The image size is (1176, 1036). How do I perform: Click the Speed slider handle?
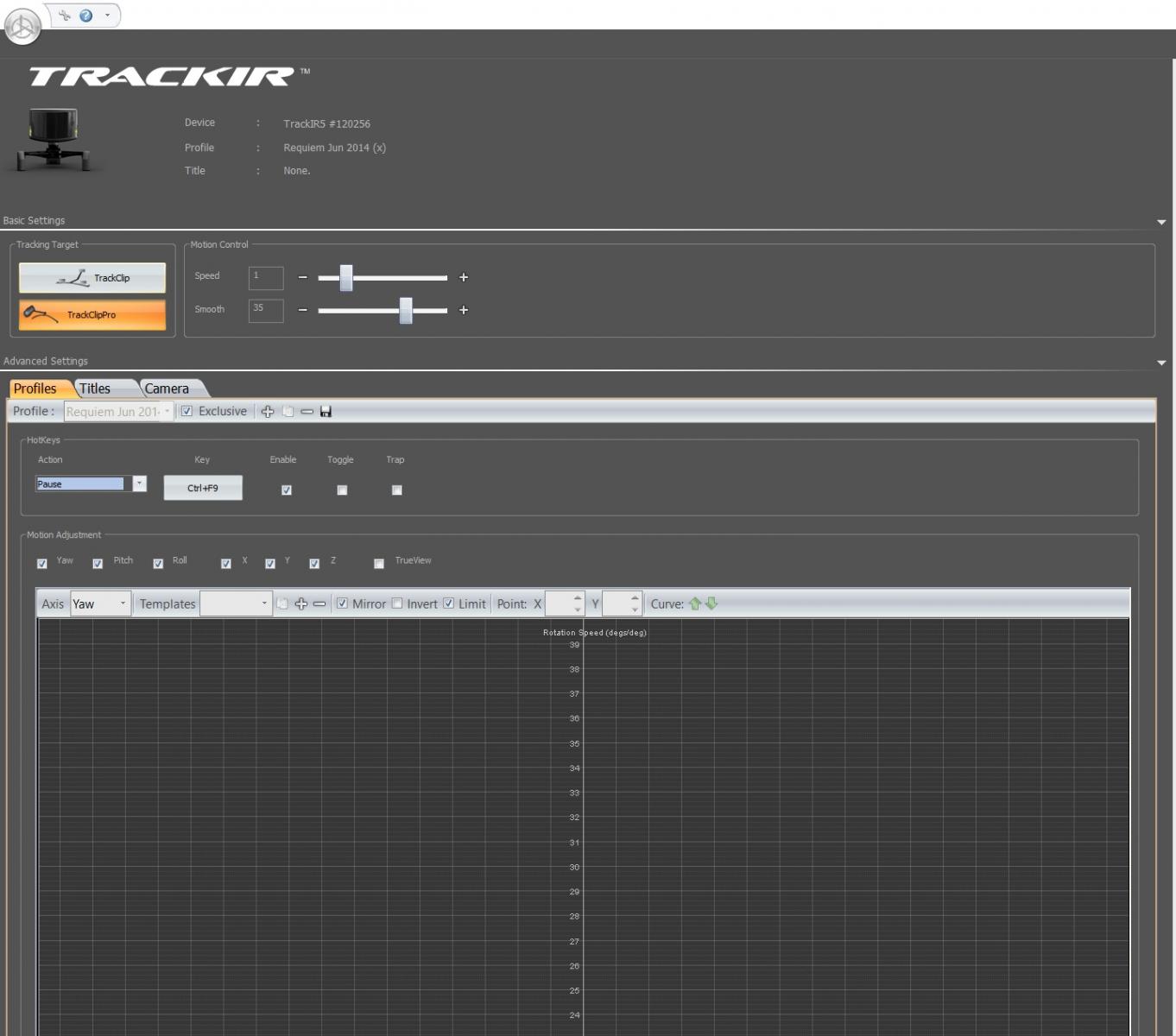pos(346,277)
